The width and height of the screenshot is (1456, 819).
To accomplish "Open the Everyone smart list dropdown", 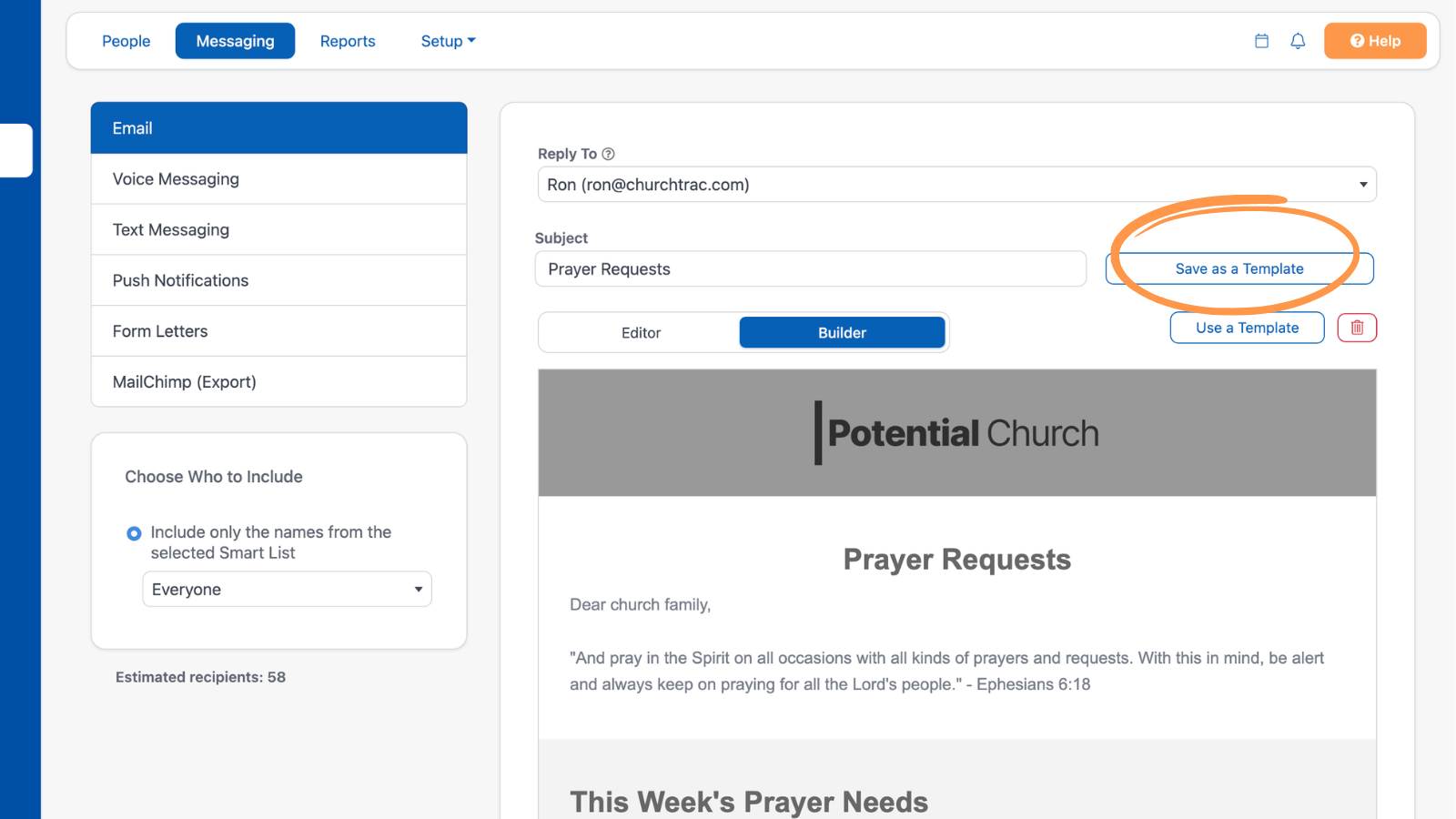I will coord(287,589).
